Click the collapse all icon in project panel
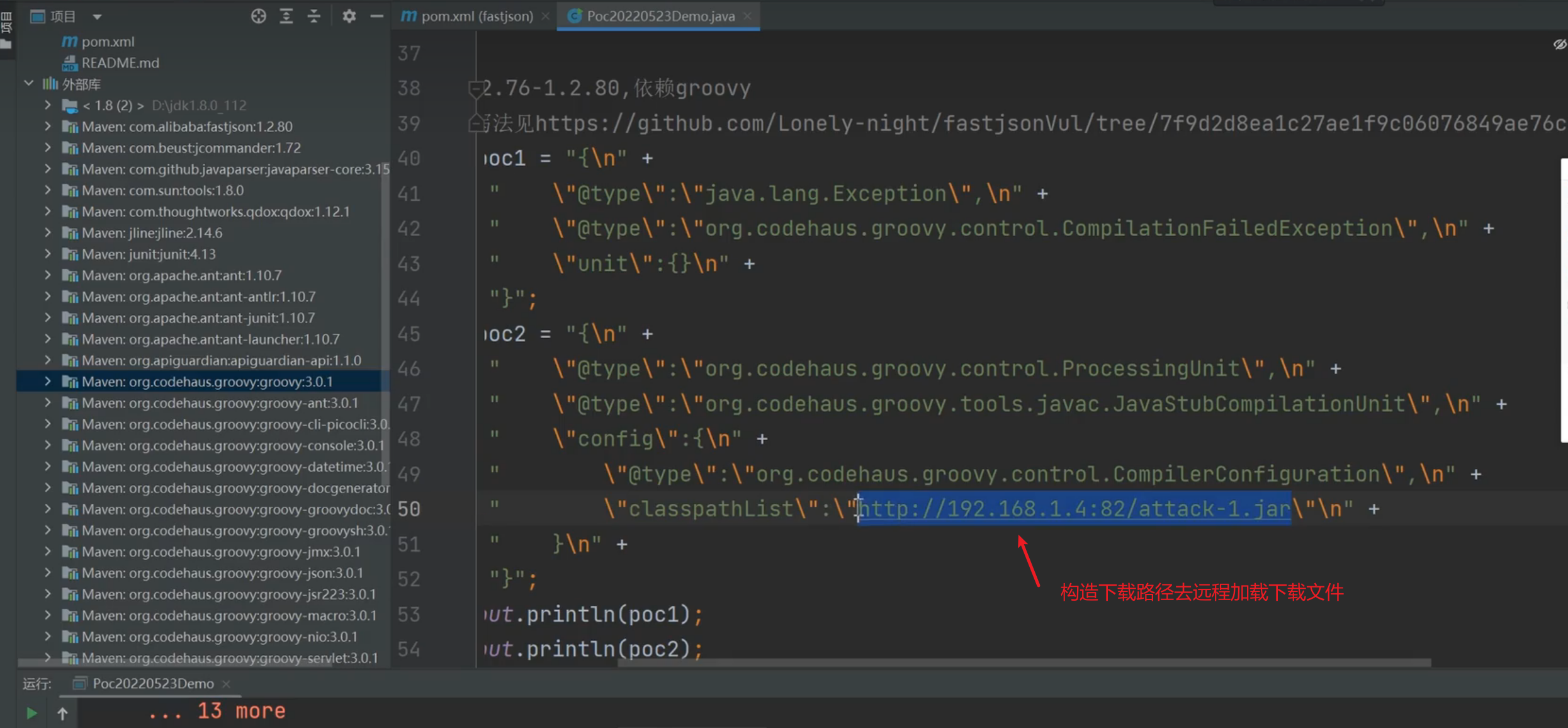The width and height of the screenshot is (1568, 728). (x=313, y=16)
